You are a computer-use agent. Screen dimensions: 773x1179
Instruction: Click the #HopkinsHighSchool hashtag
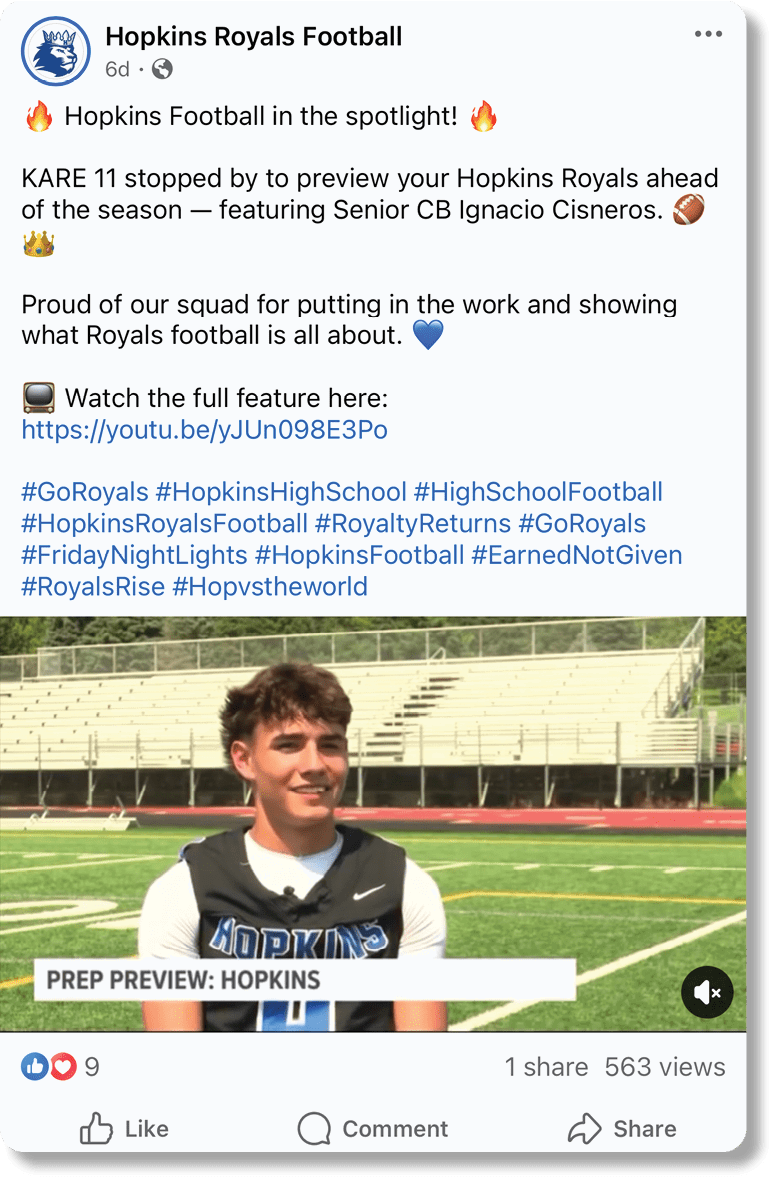281,492
